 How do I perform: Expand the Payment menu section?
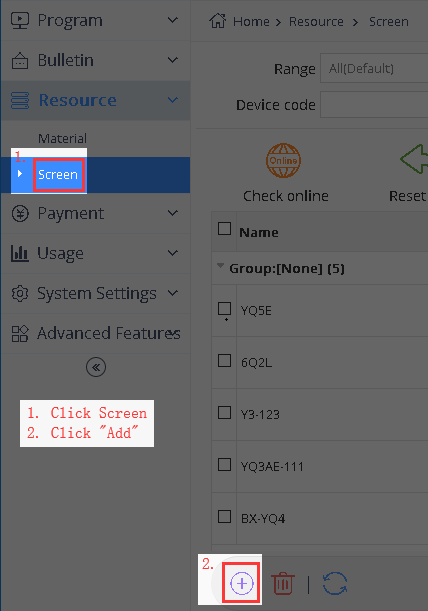tap(95, 214)
